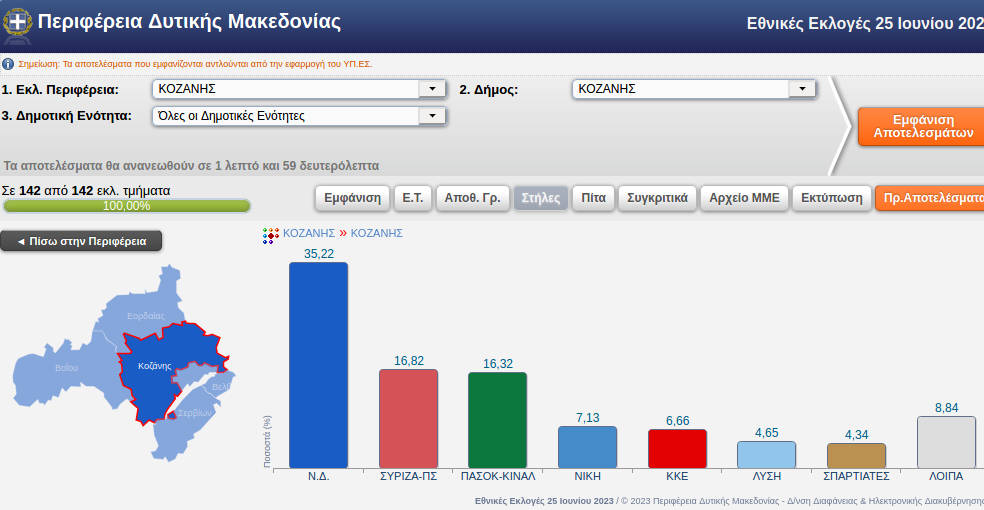Click the colored dots breadcrumb icon
Image resolution: width=984 pixels, height=510 pixels.
269,235
